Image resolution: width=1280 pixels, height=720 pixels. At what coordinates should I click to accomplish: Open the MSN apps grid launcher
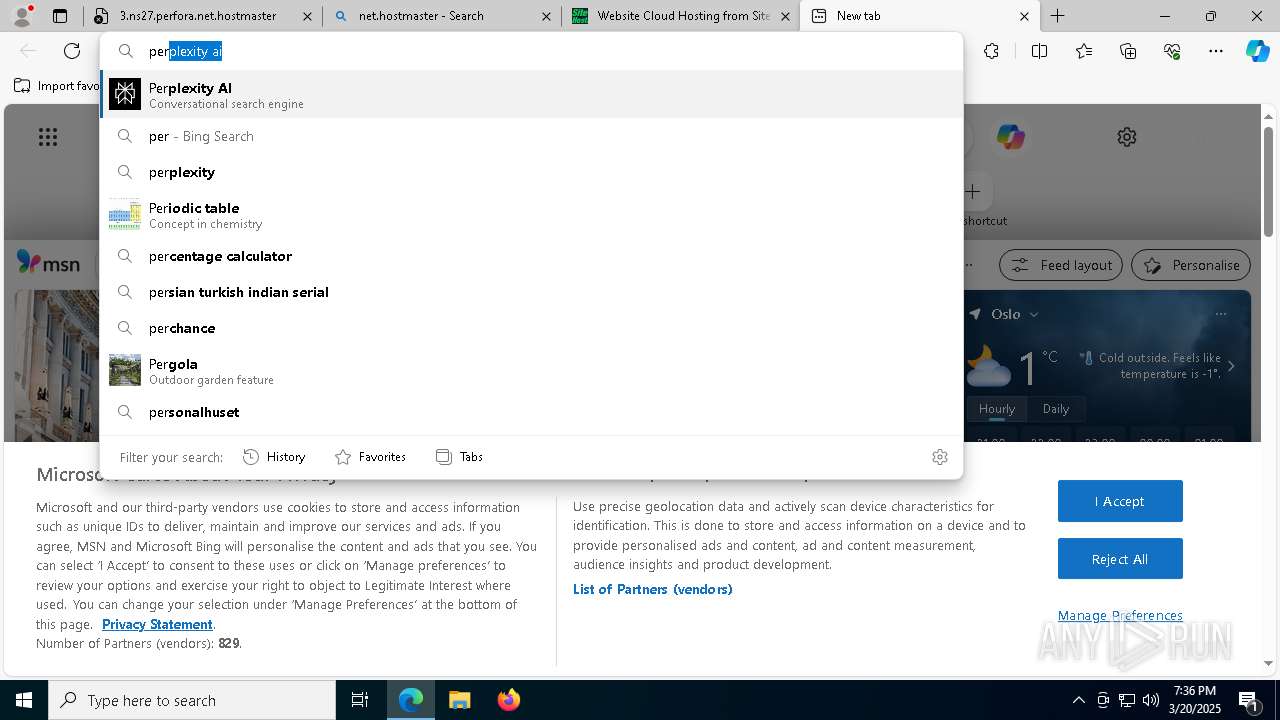(x=48, y=137)
